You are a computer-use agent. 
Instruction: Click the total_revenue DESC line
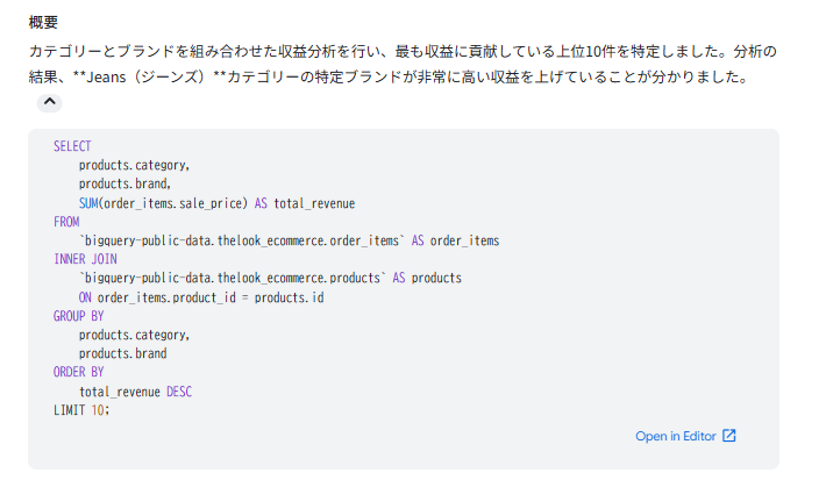point(135,391)
